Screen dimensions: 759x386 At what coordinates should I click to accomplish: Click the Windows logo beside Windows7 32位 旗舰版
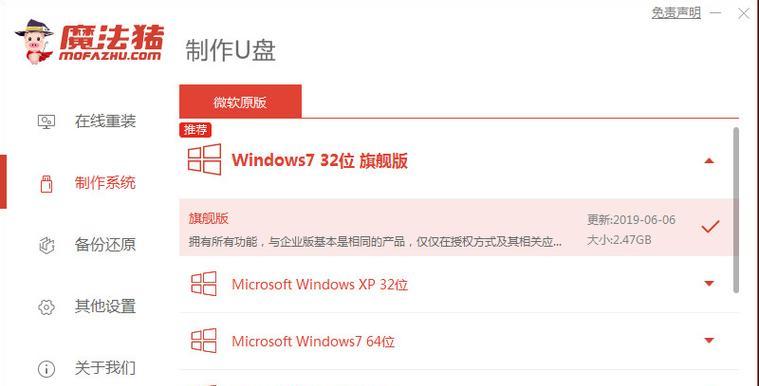(x=204, y=159)
